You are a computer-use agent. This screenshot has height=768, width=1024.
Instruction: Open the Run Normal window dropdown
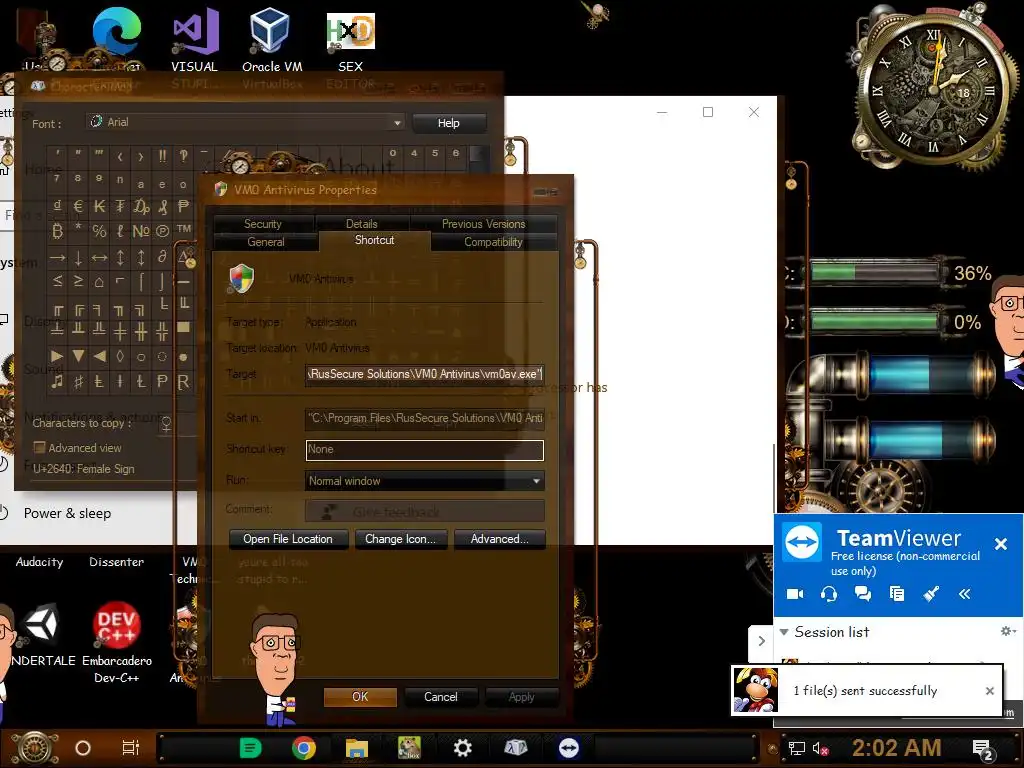(x=424, y=481)
